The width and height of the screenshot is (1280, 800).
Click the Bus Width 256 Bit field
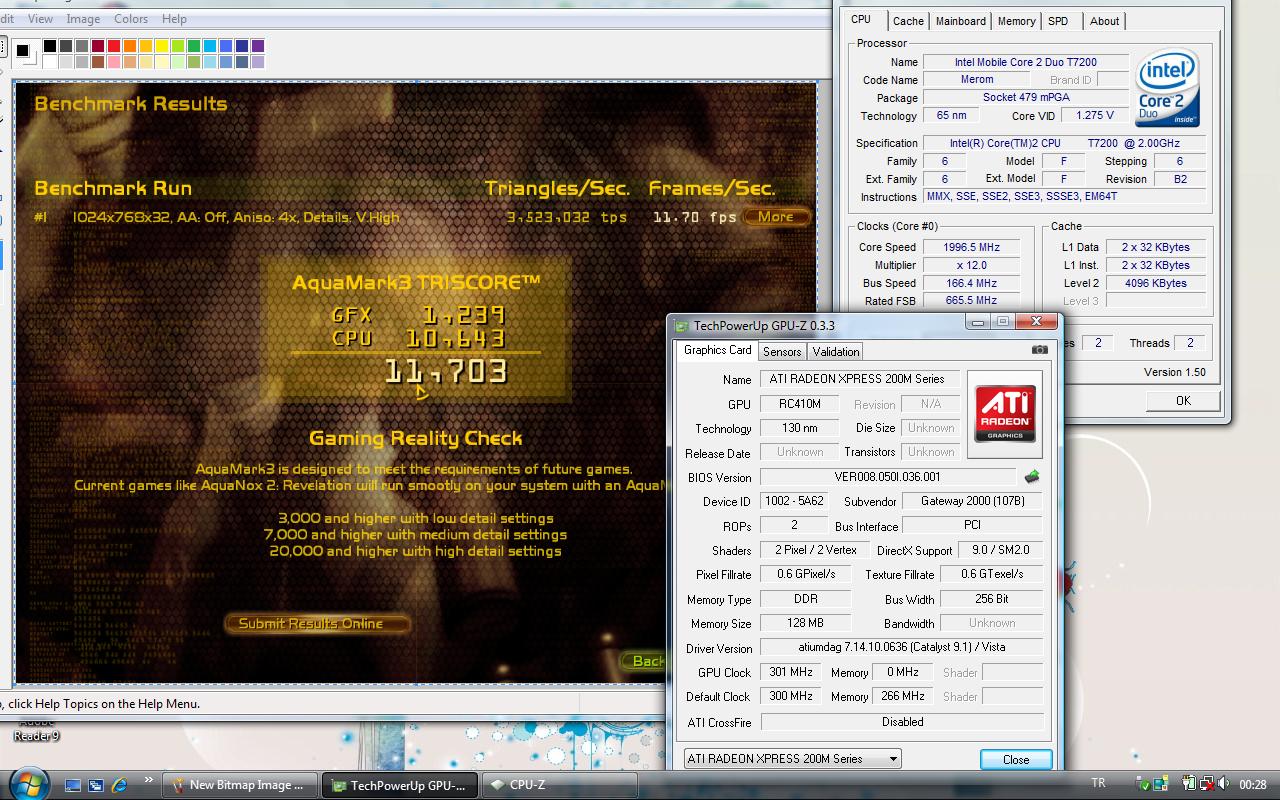point(991,599)
